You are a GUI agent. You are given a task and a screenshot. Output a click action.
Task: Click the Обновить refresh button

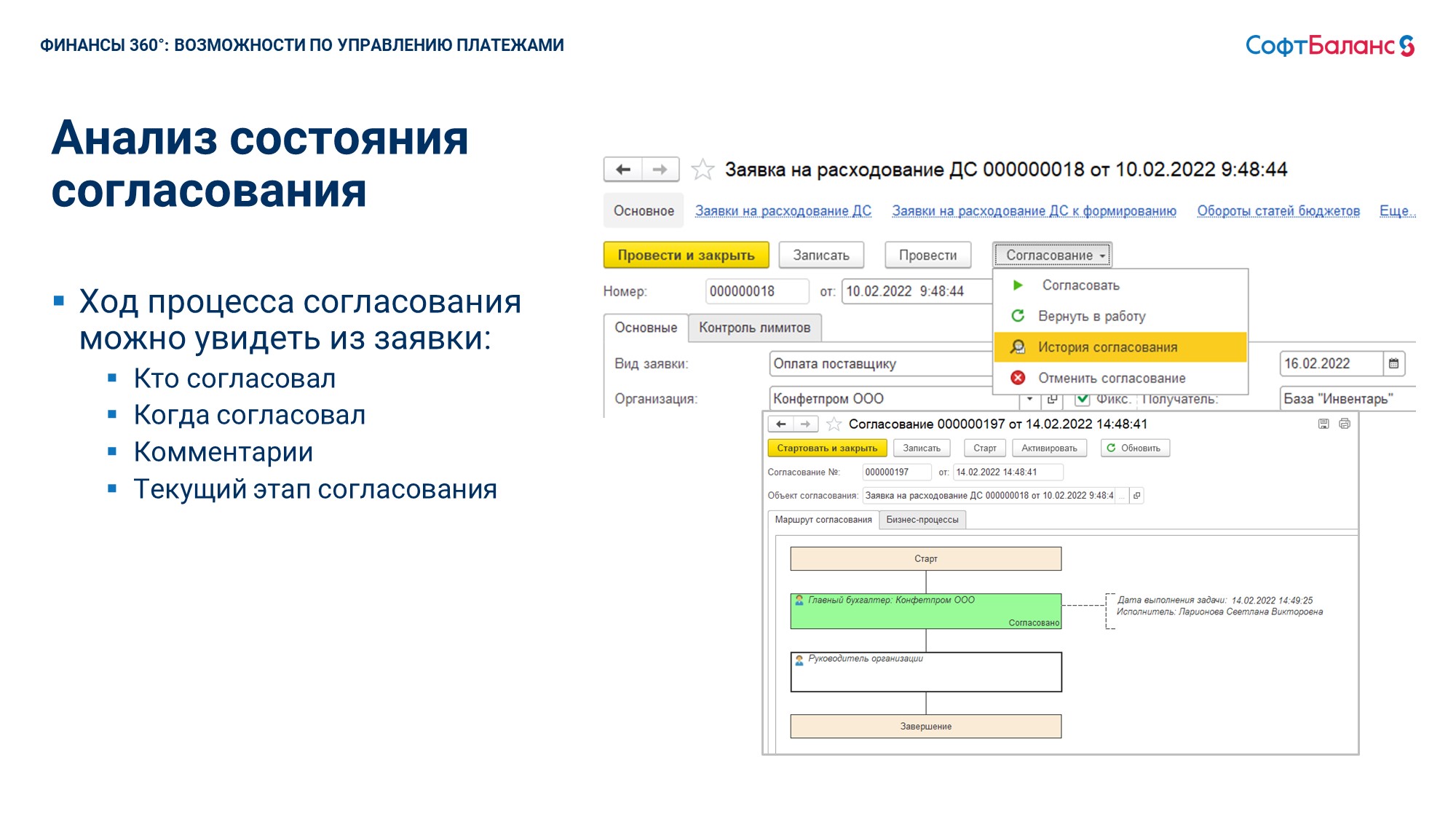[x=1135, y=448]
